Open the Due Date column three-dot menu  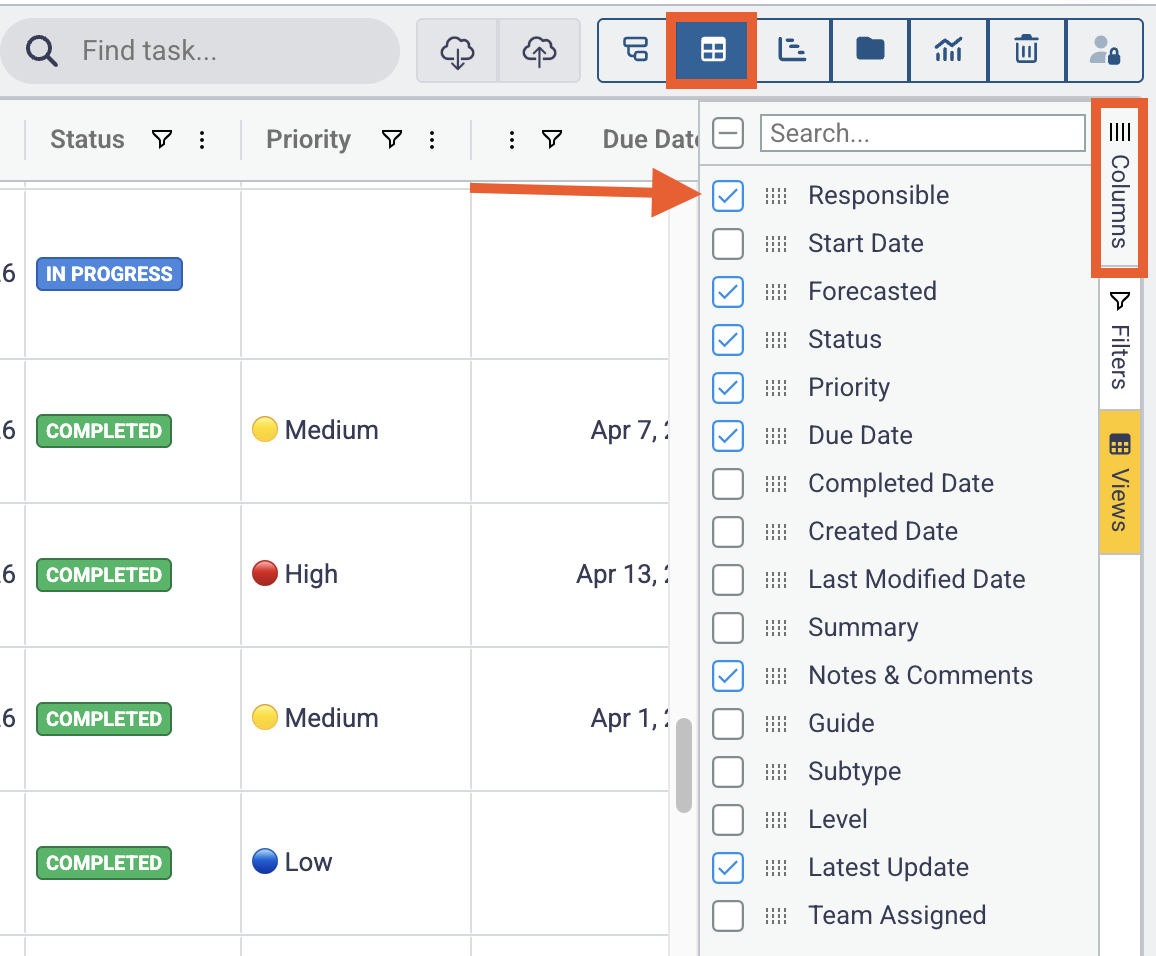pos(512,139)
